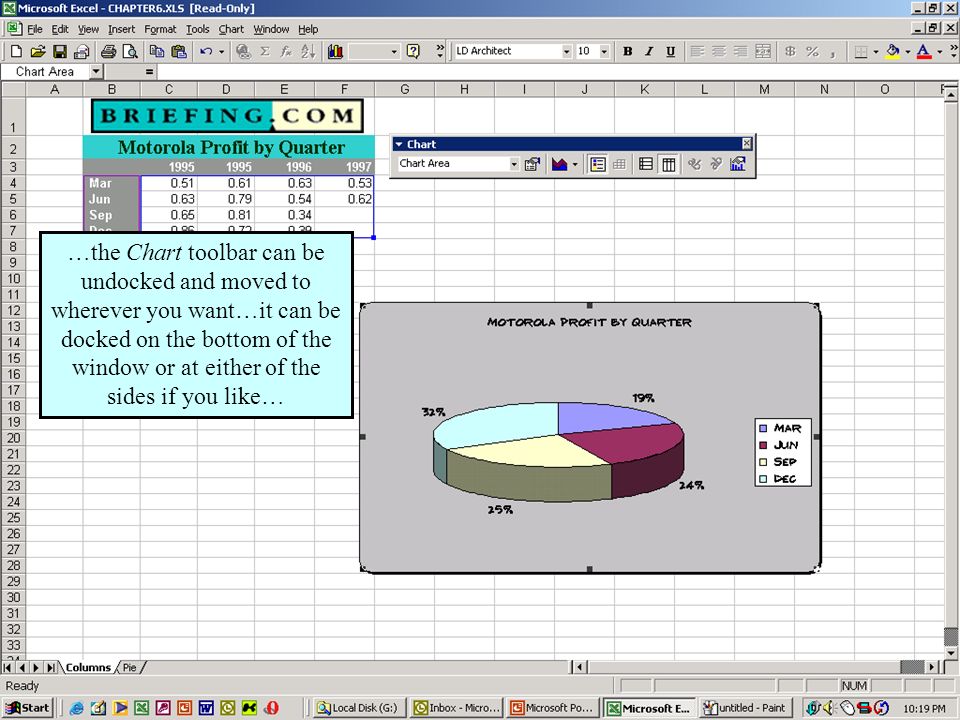The height and width of the screenshot is (720, 960).
Task: Switch to the Pie sheet tab
Action: tap(129, 667)
